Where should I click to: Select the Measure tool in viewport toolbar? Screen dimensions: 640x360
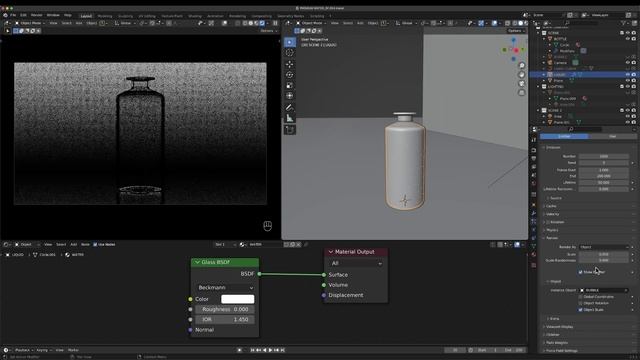289,118
